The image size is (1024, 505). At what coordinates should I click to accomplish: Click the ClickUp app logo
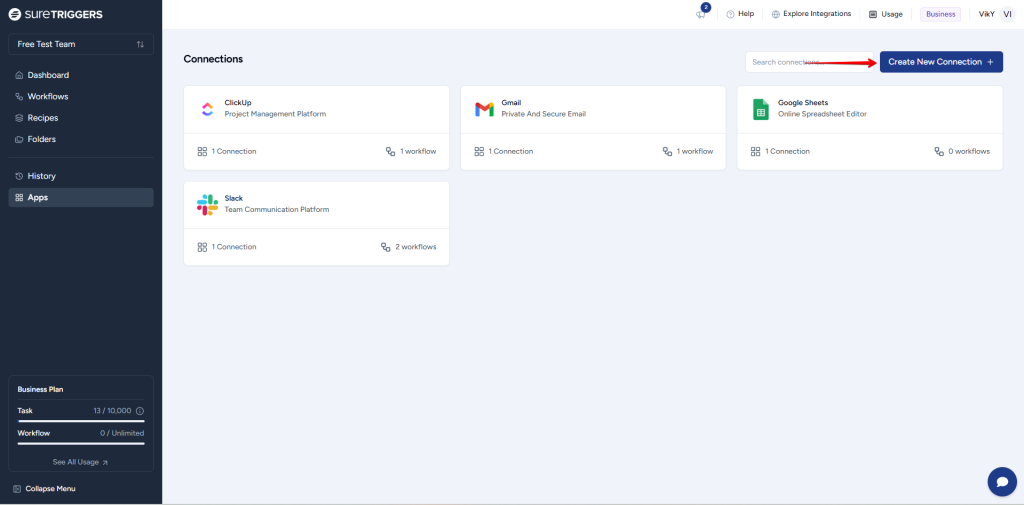(207, 109)
